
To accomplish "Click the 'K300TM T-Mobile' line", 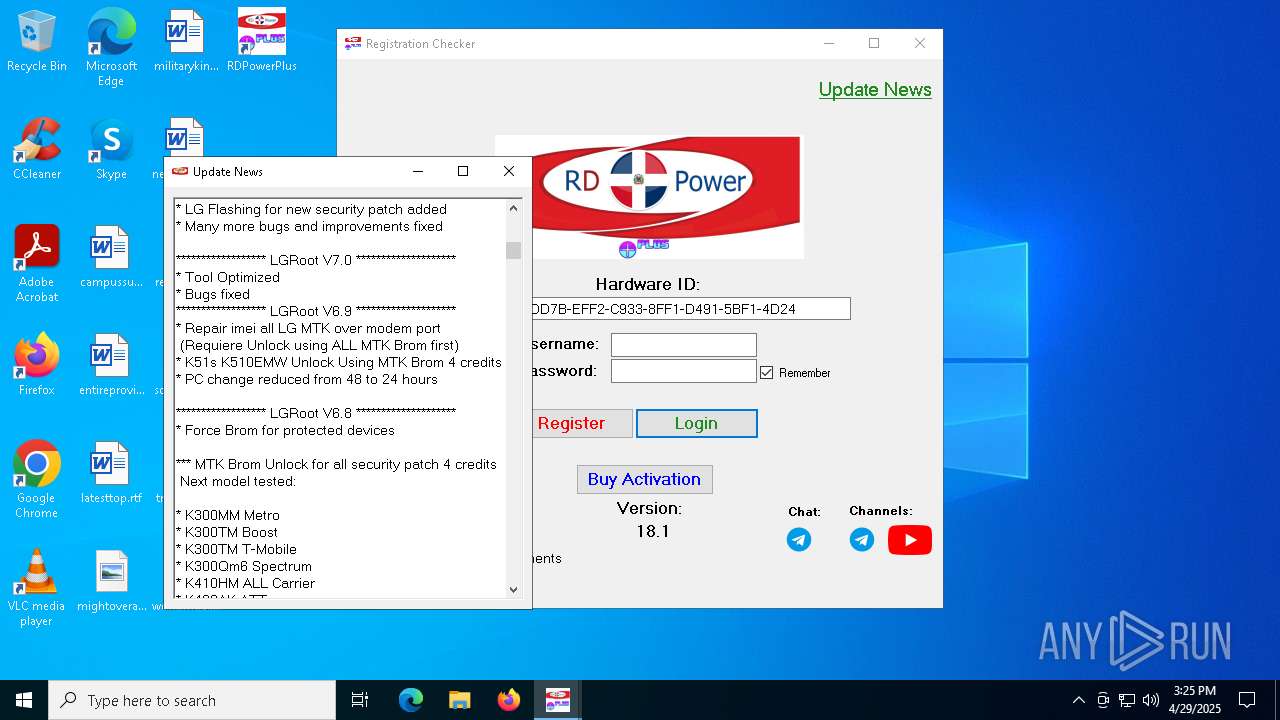I will click(x=236, y=549).
